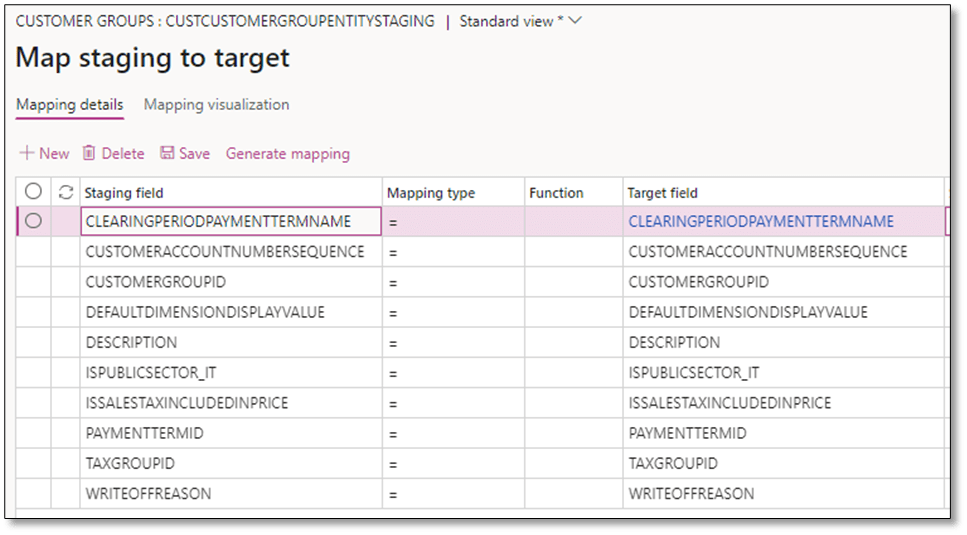Open the Mapping details tab
Screen dimensions: 967x535
69,105
